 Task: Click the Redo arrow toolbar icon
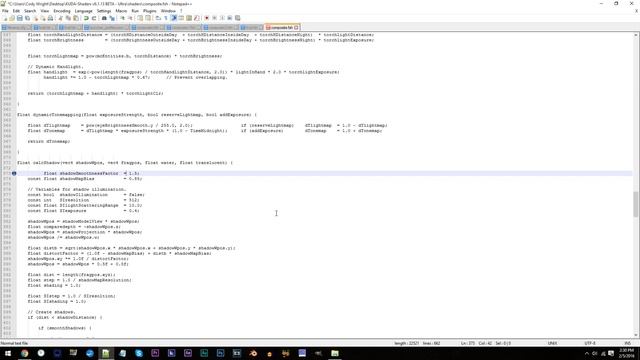[94, 18]
